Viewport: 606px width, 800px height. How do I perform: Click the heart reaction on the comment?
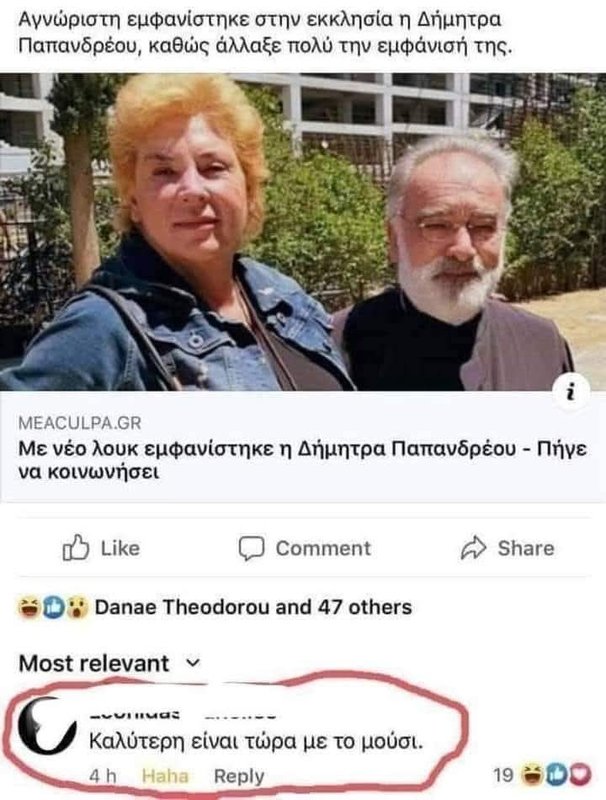click(581, 775)
